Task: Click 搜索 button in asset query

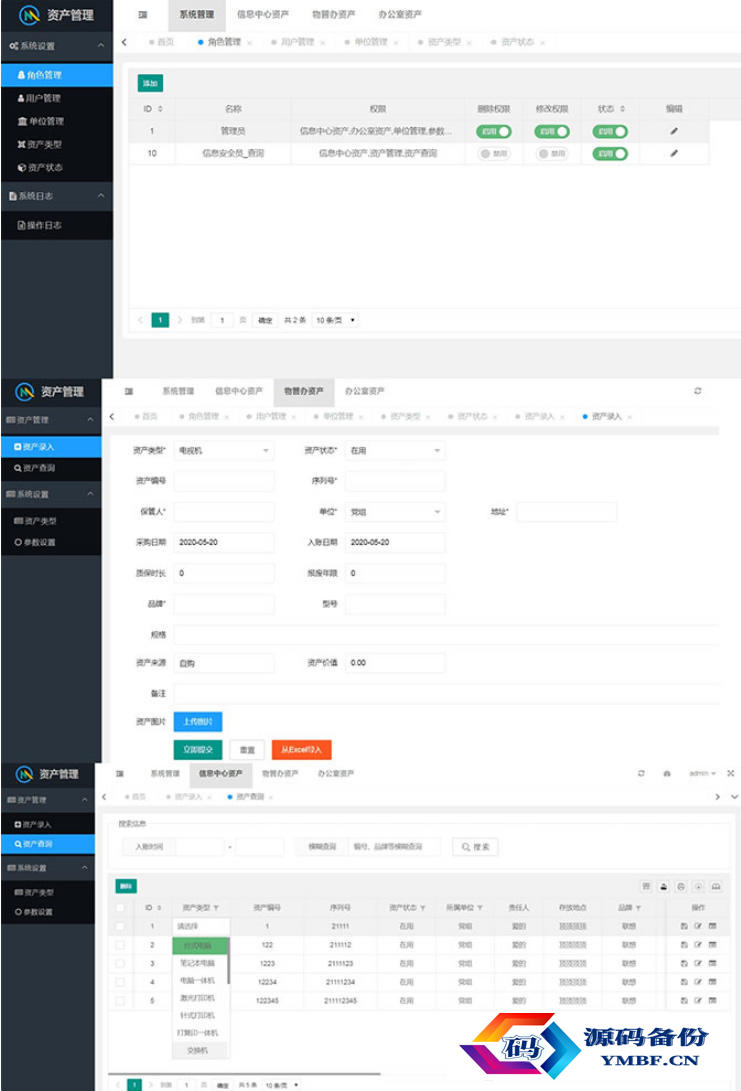Action: (x=475, y=847)
